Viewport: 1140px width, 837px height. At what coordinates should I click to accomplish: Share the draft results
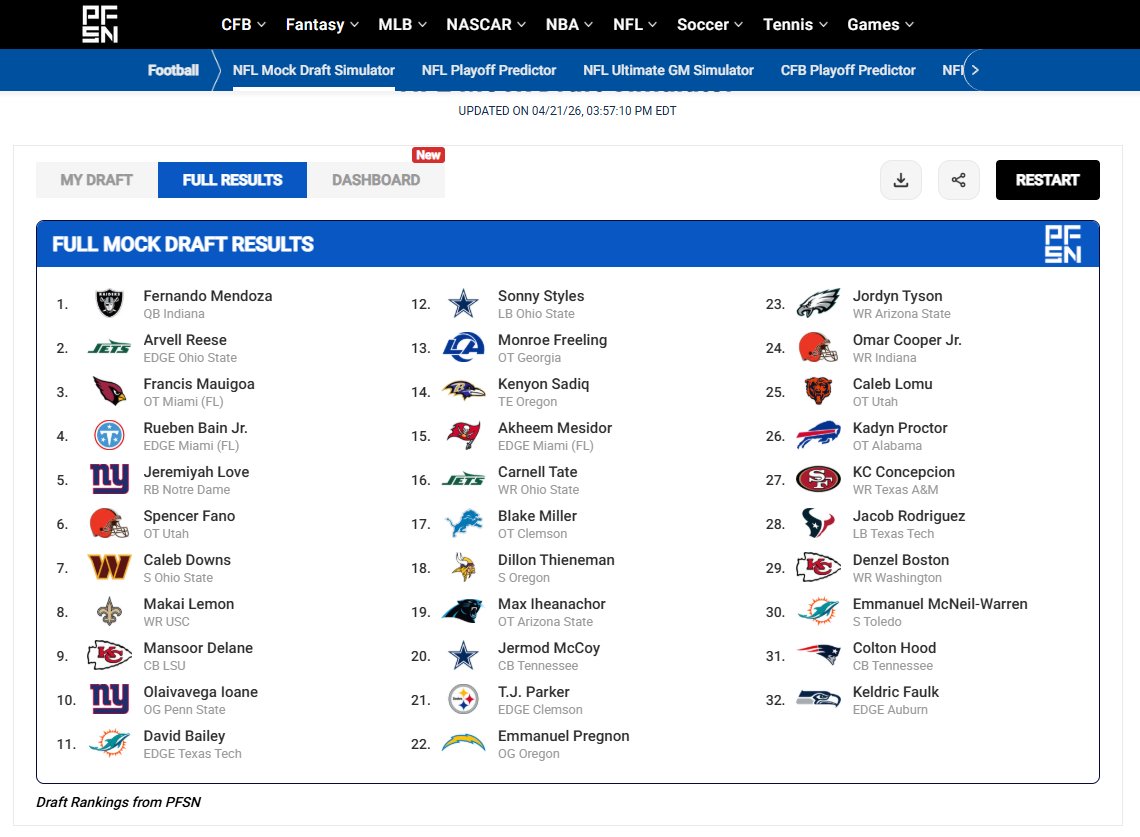tap(958, 180)
